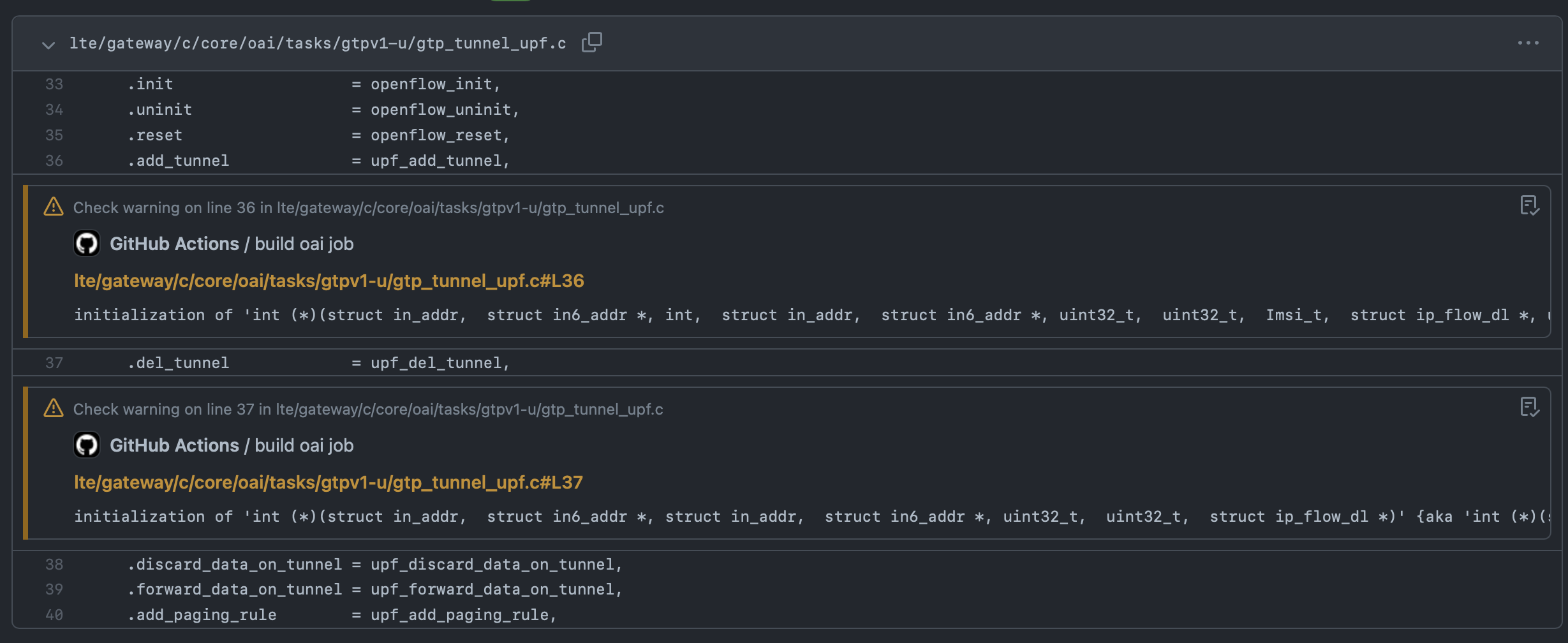Click the warning triangle icon for line 37

54,408
